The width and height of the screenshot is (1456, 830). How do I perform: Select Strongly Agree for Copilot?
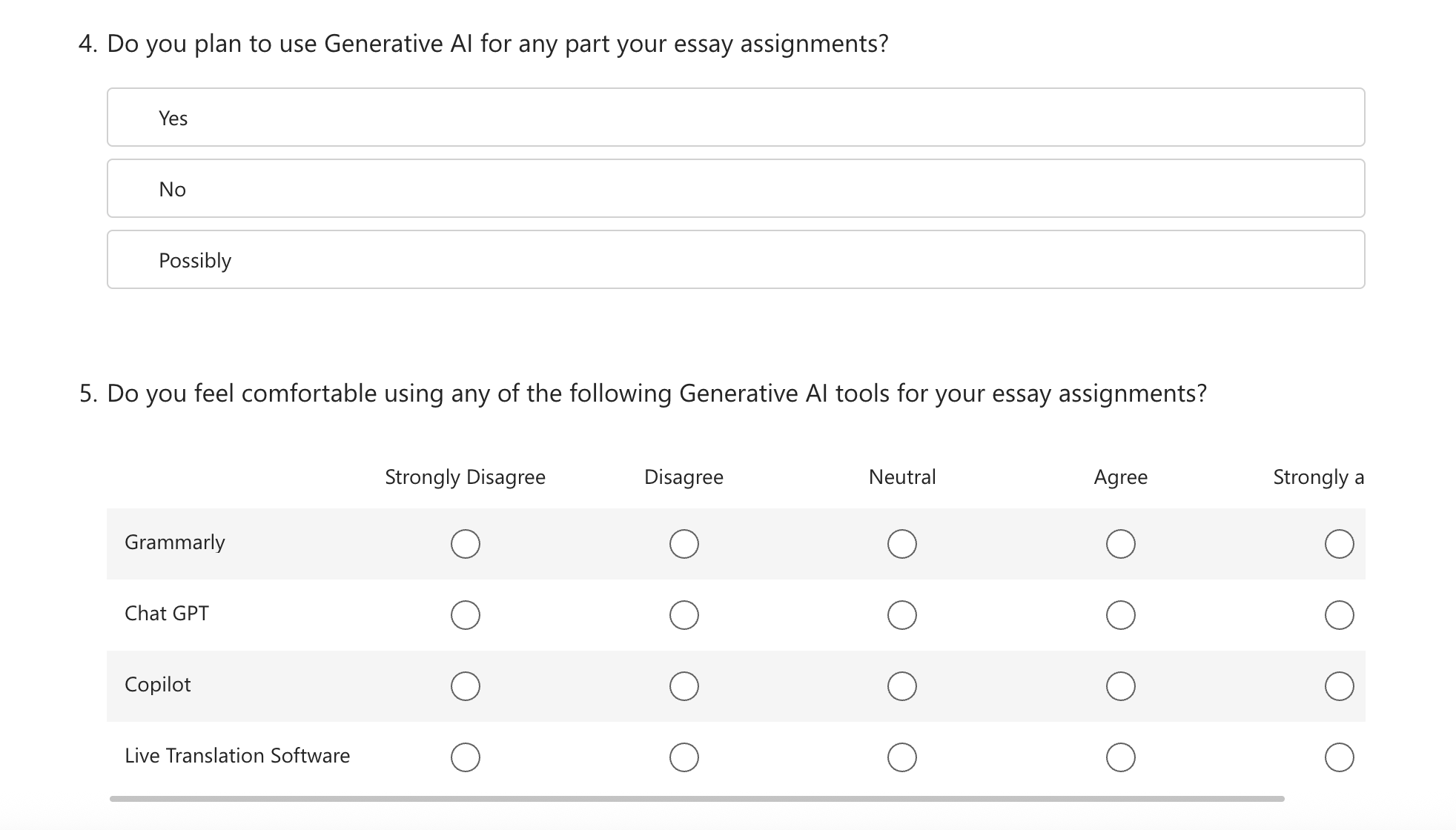1339,685
